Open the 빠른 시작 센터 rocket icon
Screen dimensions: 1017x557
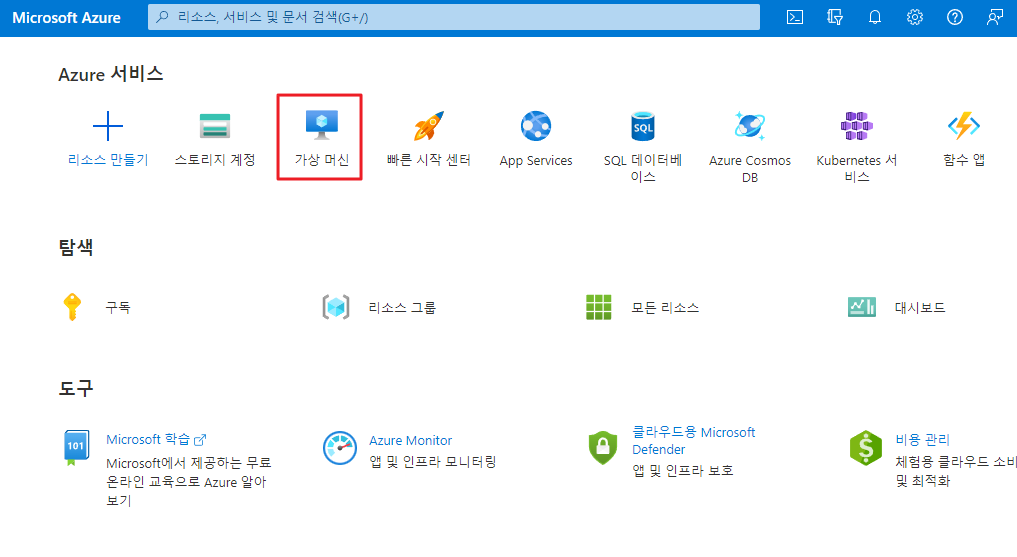coord(429,126)
